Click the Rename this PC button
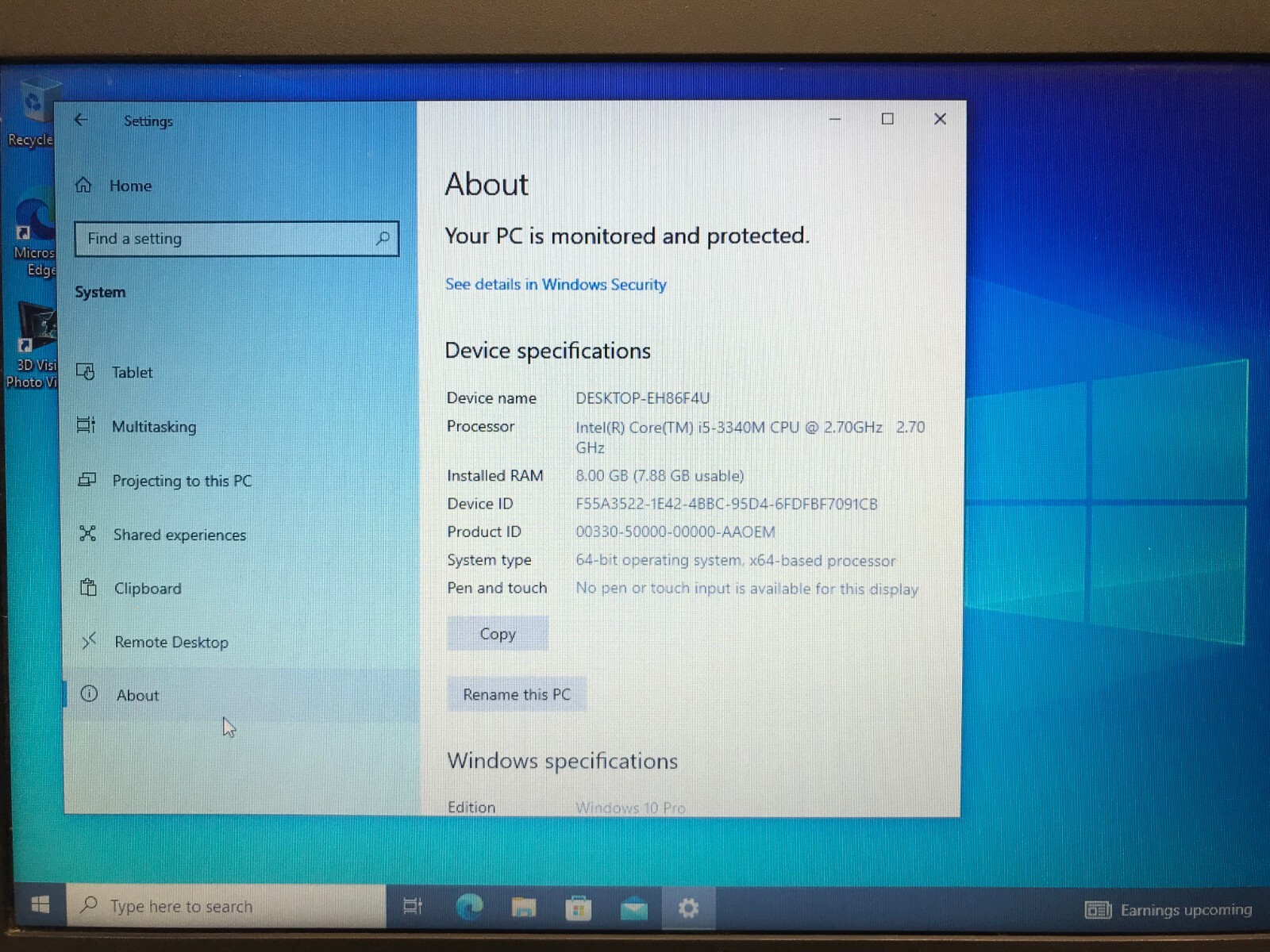 pos(517,695)
